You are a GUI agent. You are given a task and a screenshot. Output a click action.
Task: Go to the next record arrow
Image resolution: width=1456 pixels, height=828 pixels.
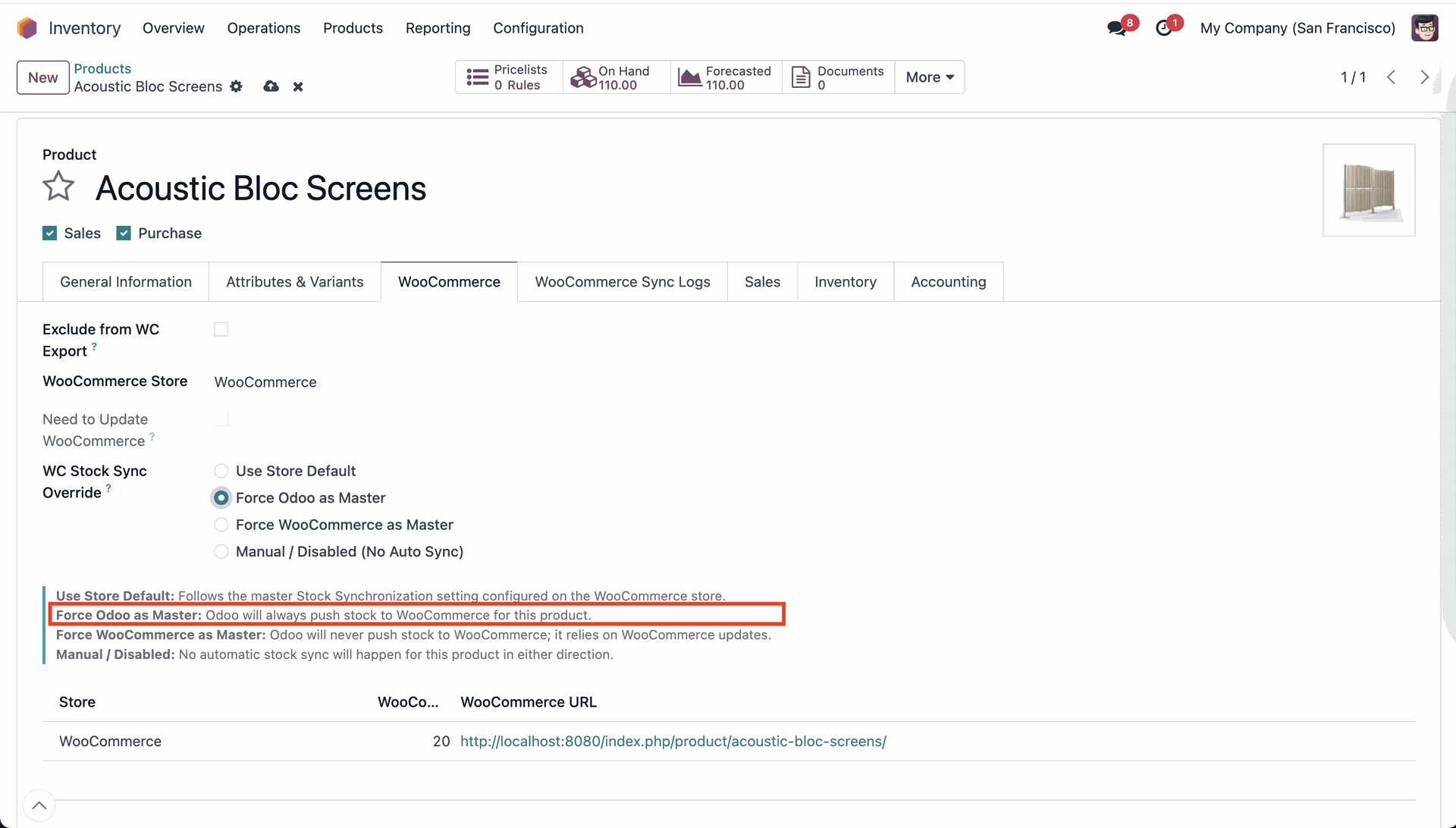tap(1424, 77)
